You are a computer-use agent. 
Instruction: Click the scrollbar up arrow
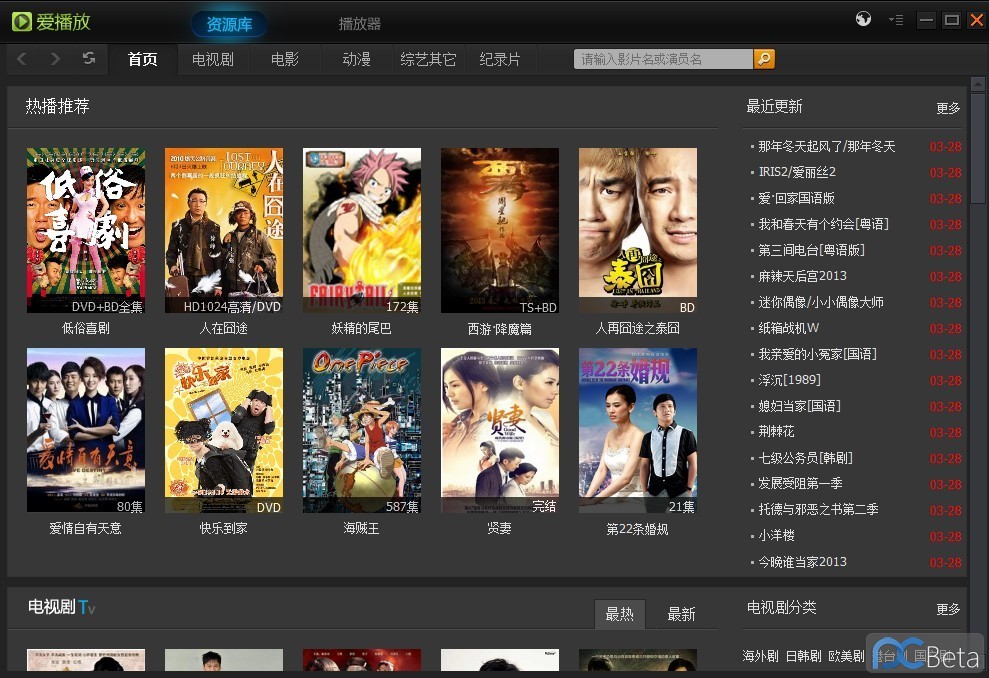pos(978,84)
